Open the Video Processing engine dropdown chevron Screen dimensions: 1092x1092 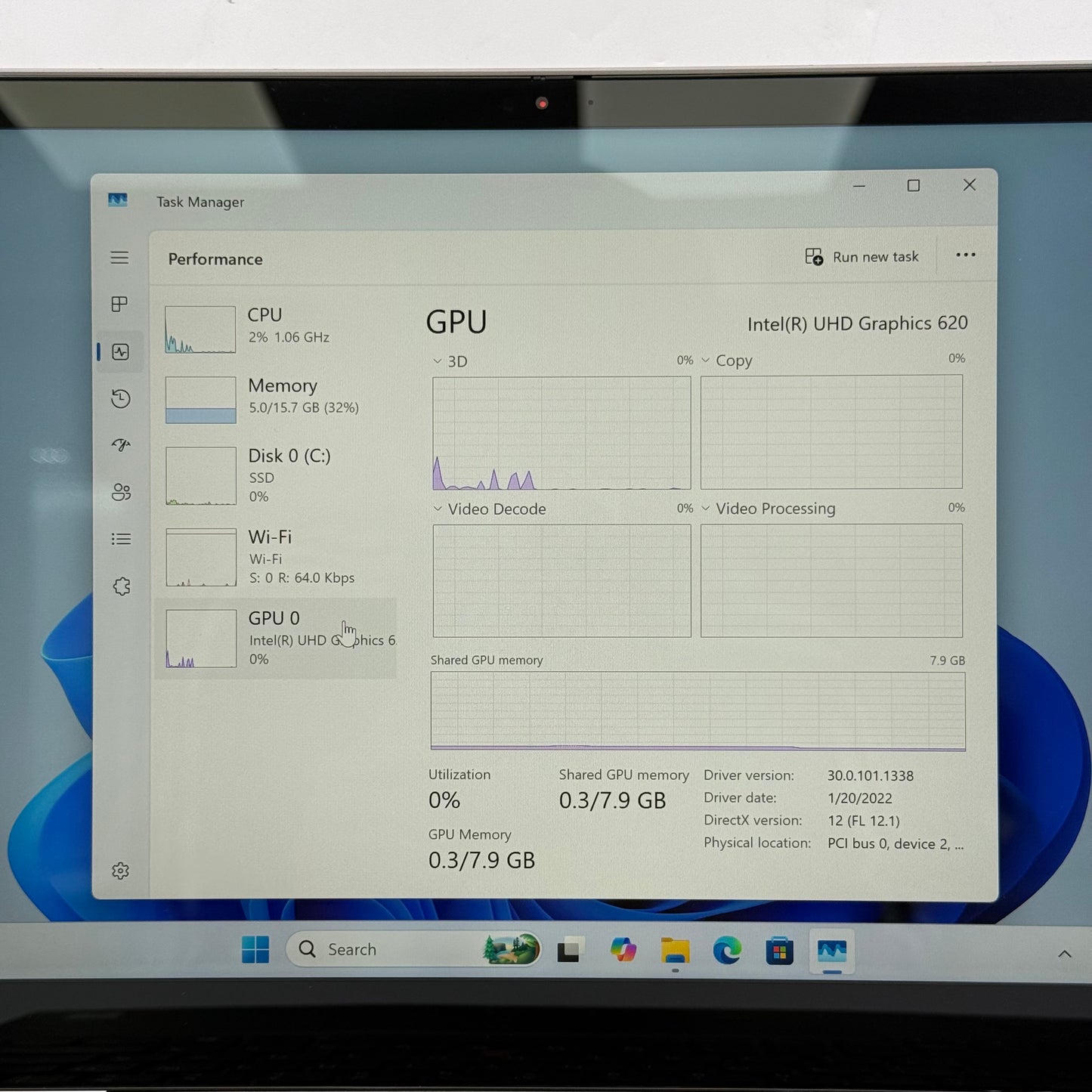pos(706,508)
